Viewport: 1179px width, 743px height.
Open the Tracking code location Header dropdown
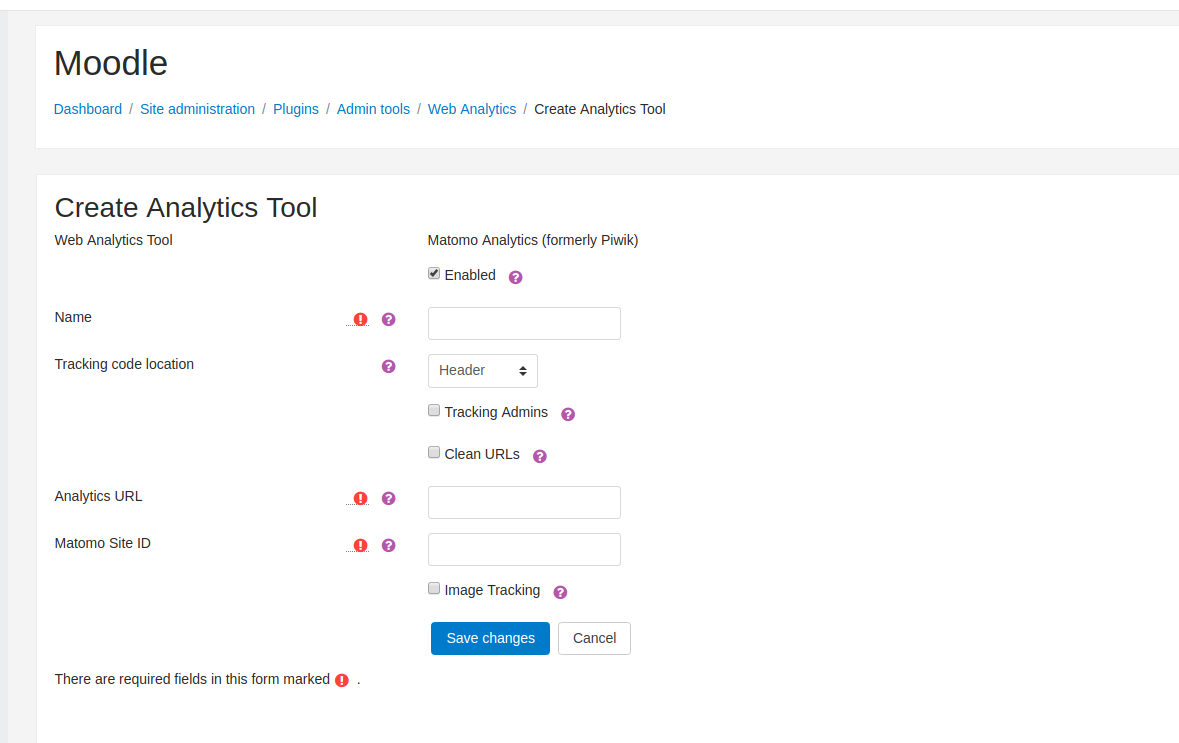pyautogui.click(x=483, y=371)
